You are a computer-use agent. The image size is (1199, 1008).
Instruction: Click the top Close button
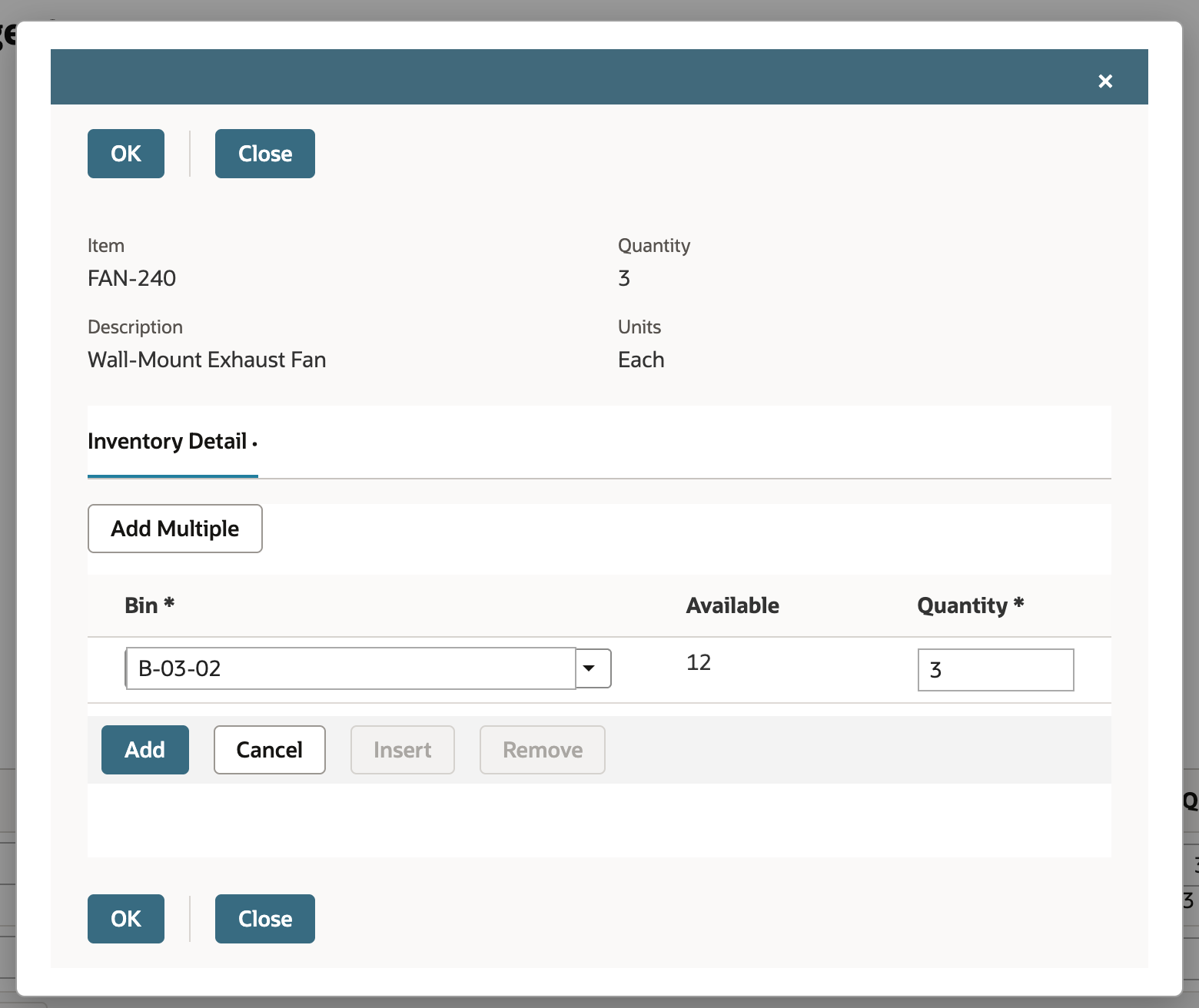(x=265, y=154)
